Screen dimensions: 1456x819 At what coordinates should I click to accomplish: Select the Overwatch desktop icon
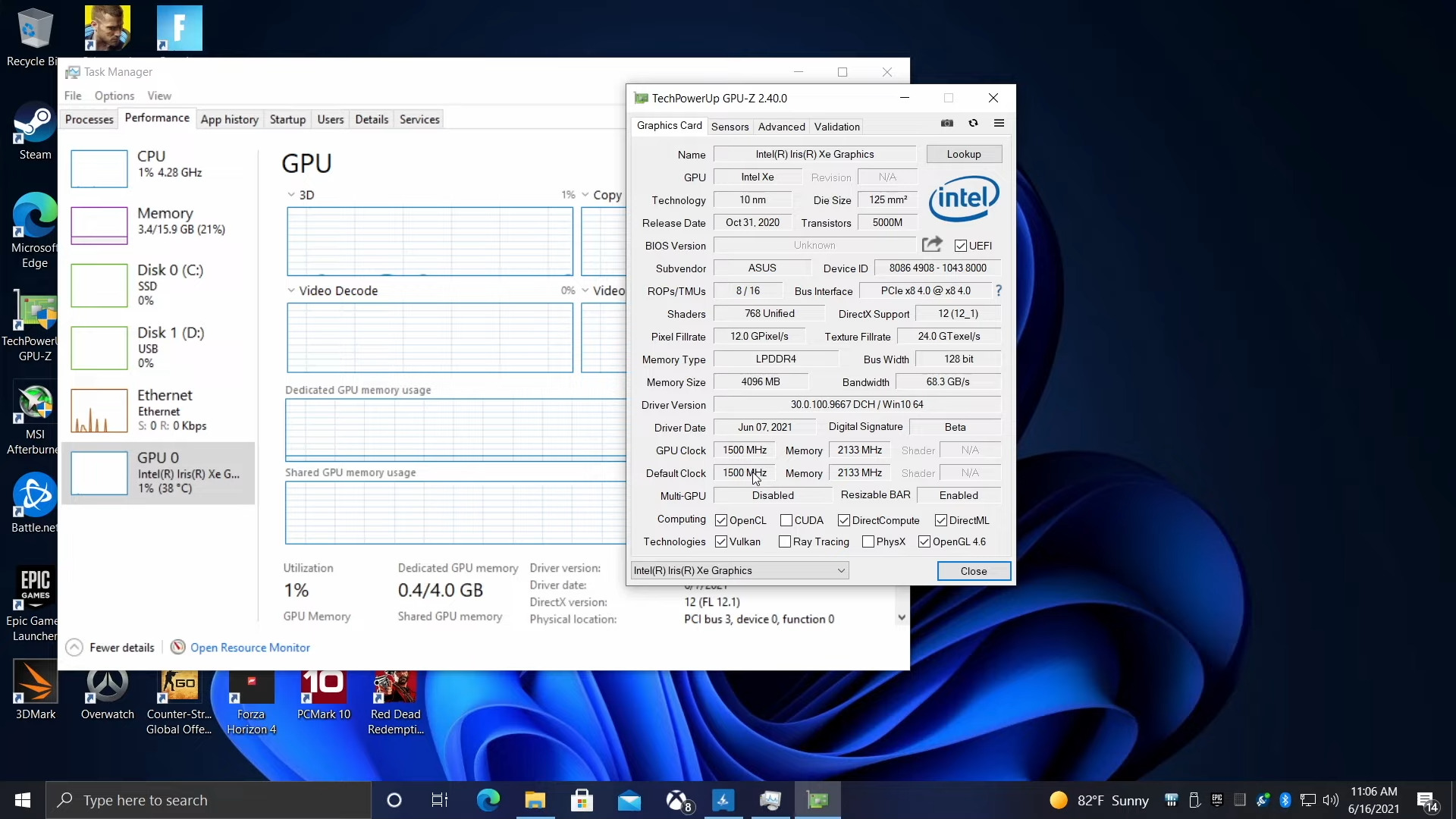107,694
